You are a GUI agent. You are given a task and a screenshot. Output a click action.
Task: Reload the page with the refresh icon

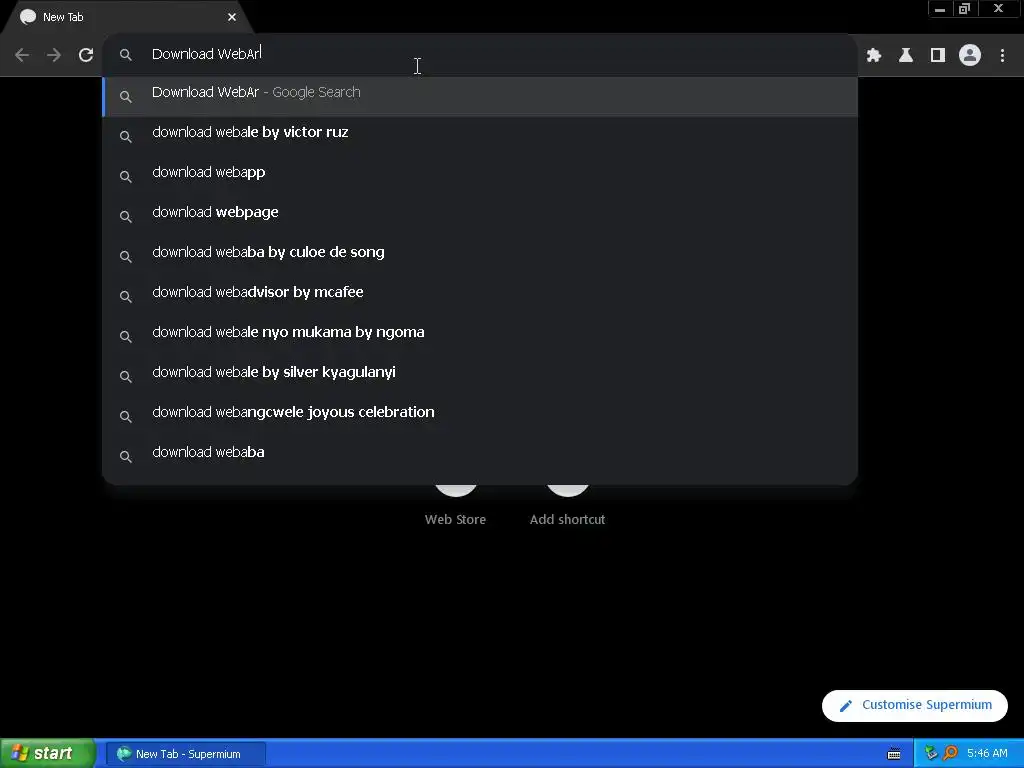(86, 55)
